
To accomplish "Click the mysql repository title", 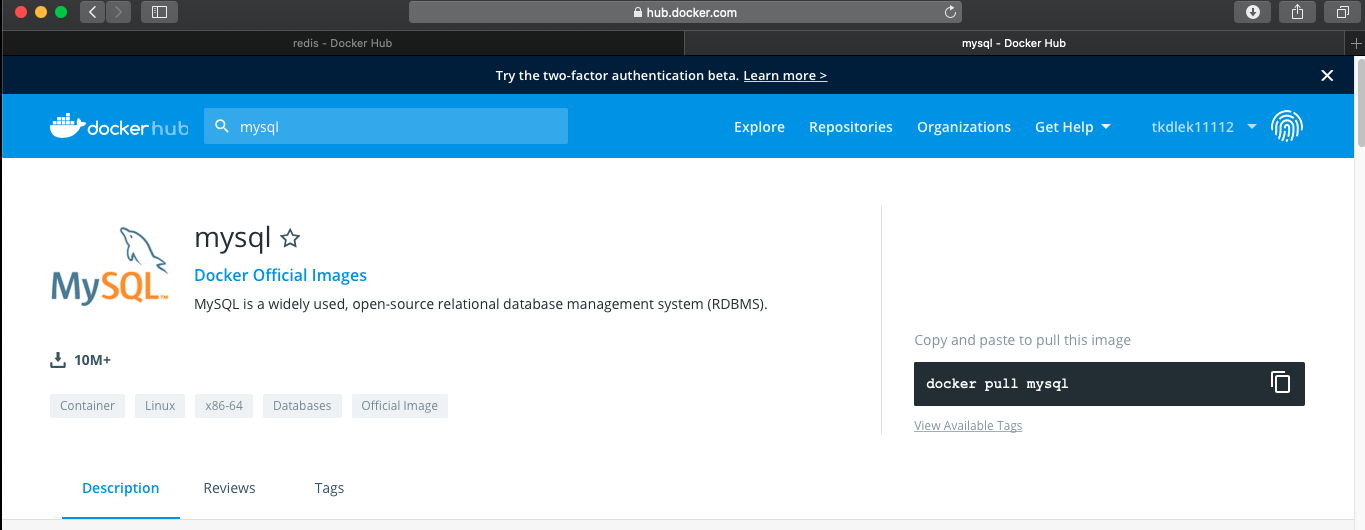I will 233,238.
